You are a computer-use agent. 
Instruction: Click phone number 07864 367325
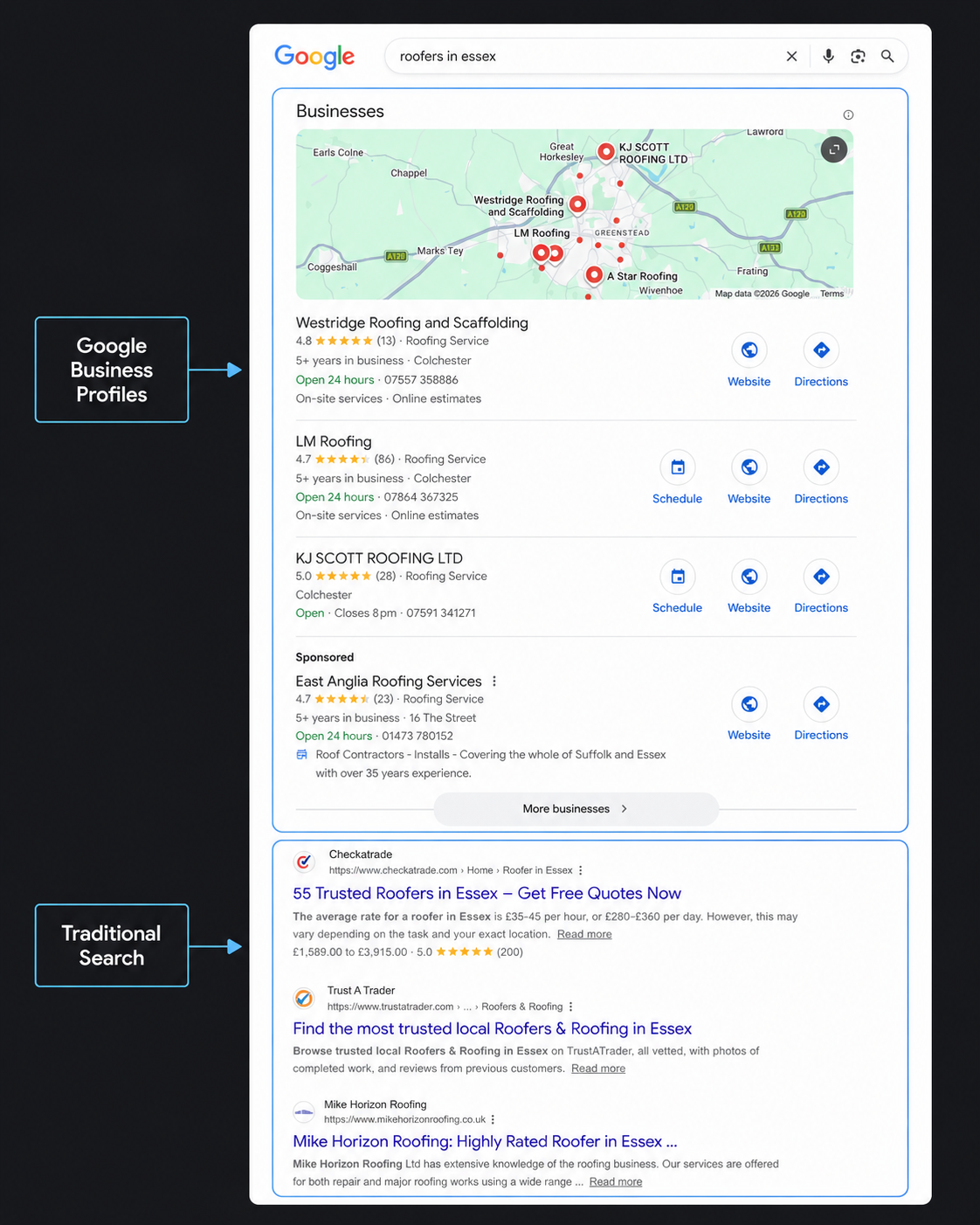pos(421,497)
